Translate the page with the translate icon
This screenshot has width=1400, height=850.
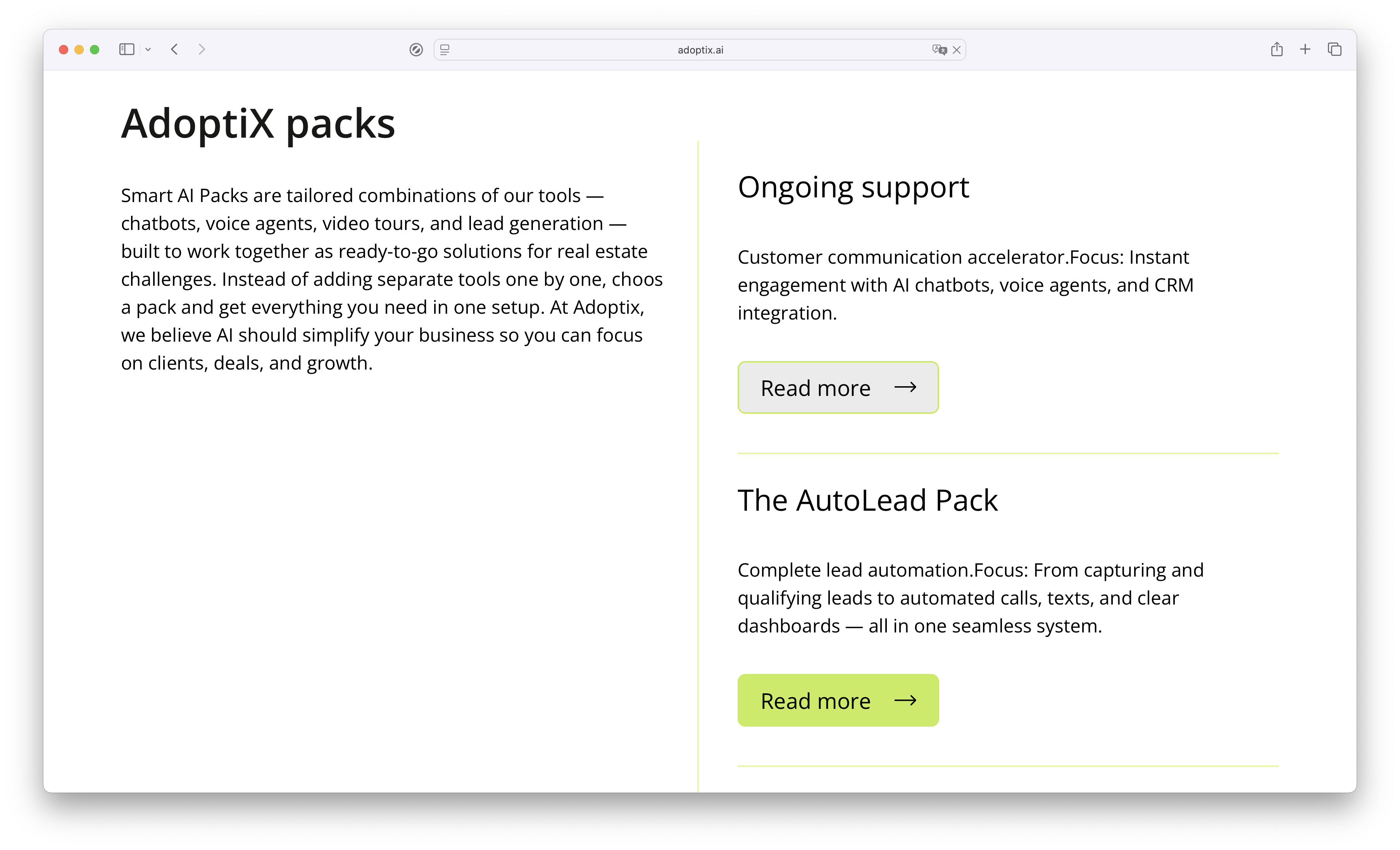click(x=939, y=50)
